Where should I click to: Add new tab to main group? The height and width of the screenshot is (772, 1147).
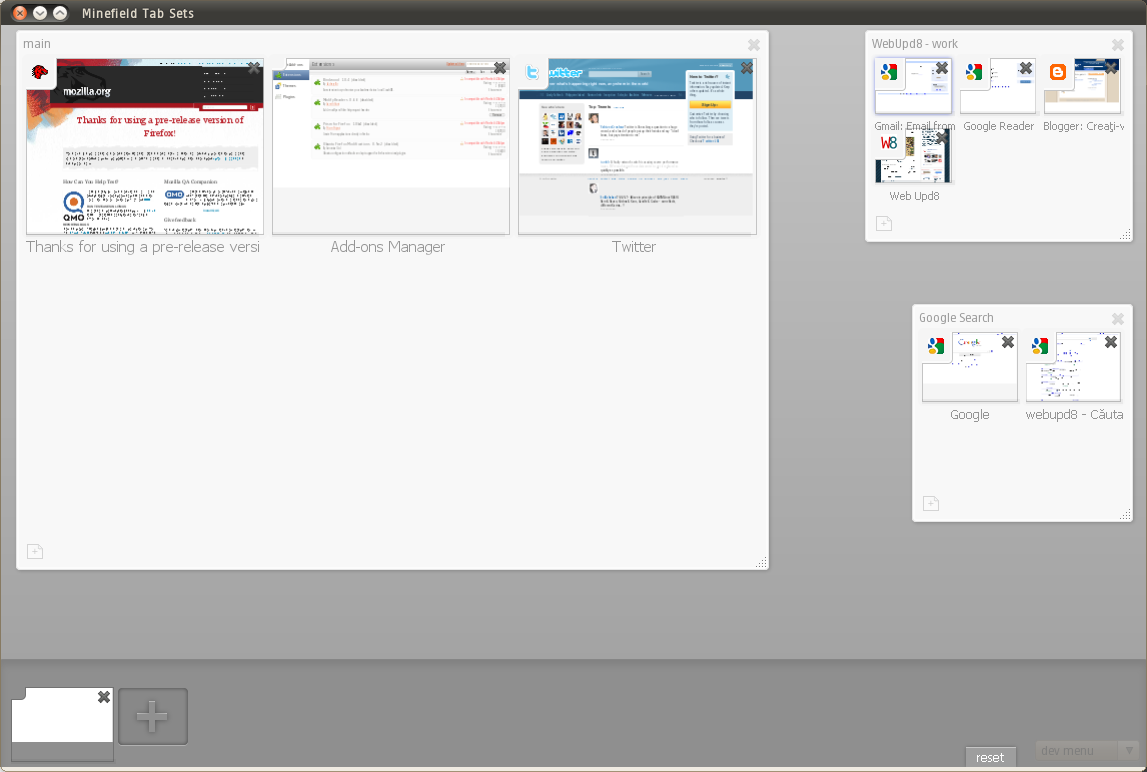tap(35, 552)
